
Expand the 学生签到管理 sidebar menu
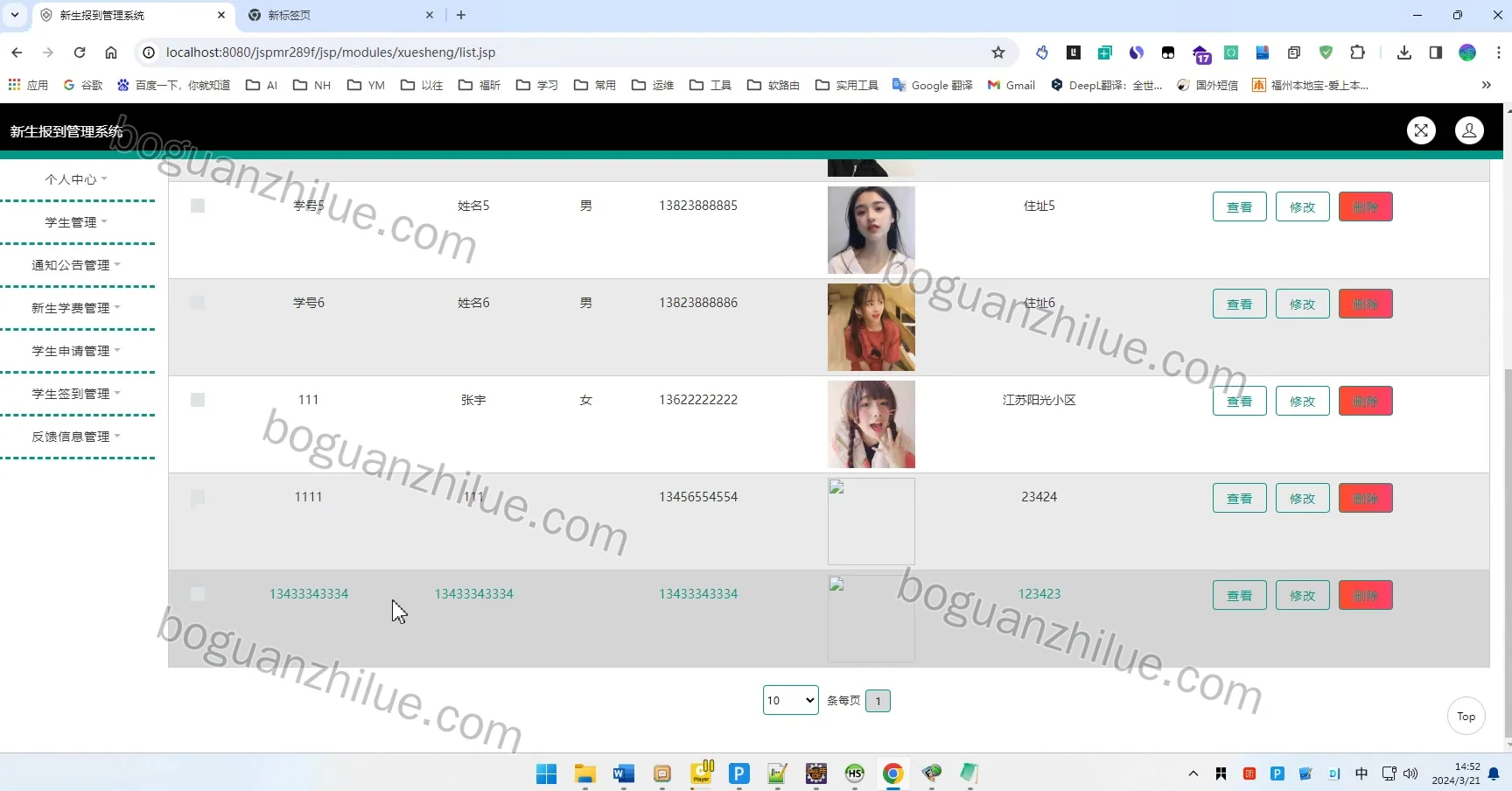coord(76,394)
